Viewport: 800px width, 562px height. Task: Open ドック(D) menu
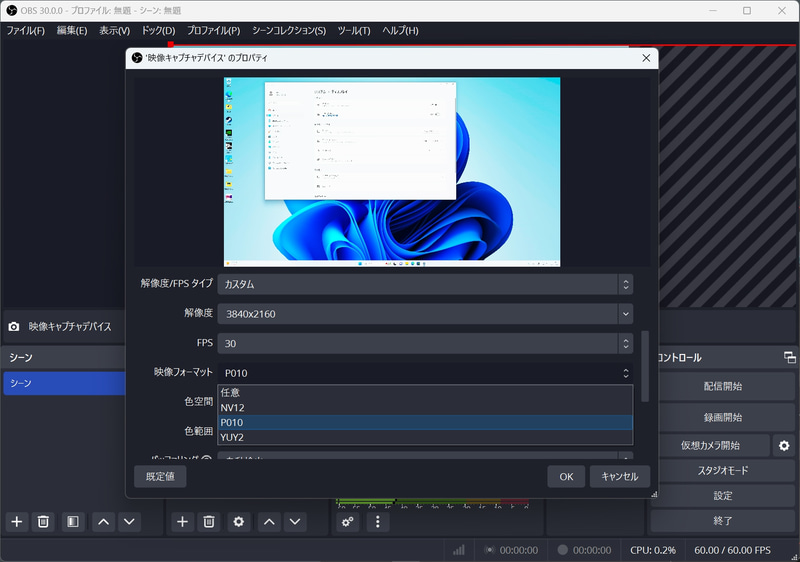tap(158, 31)
